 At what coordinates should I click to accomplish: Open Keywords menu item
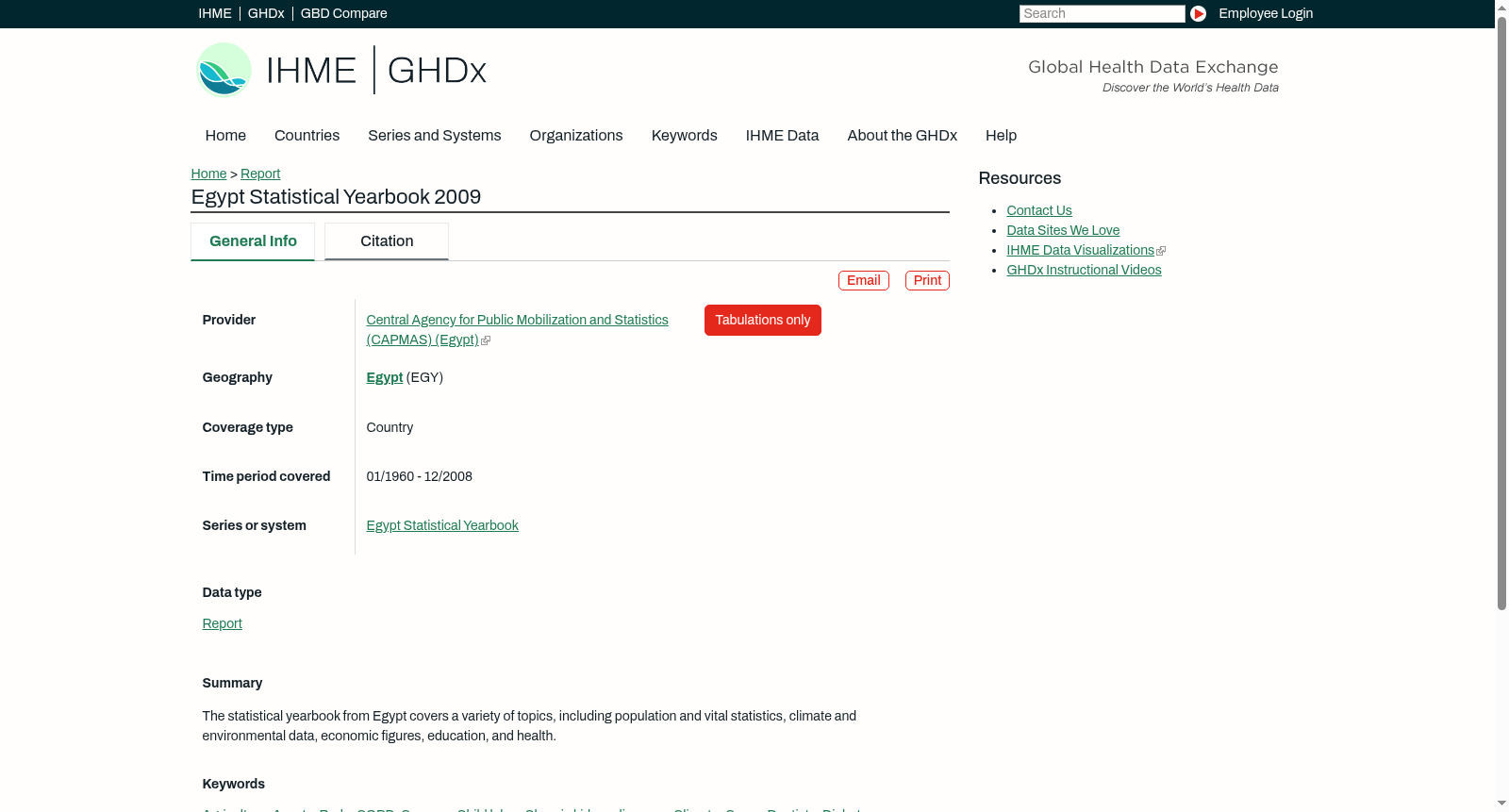click(x=685, y=135)
